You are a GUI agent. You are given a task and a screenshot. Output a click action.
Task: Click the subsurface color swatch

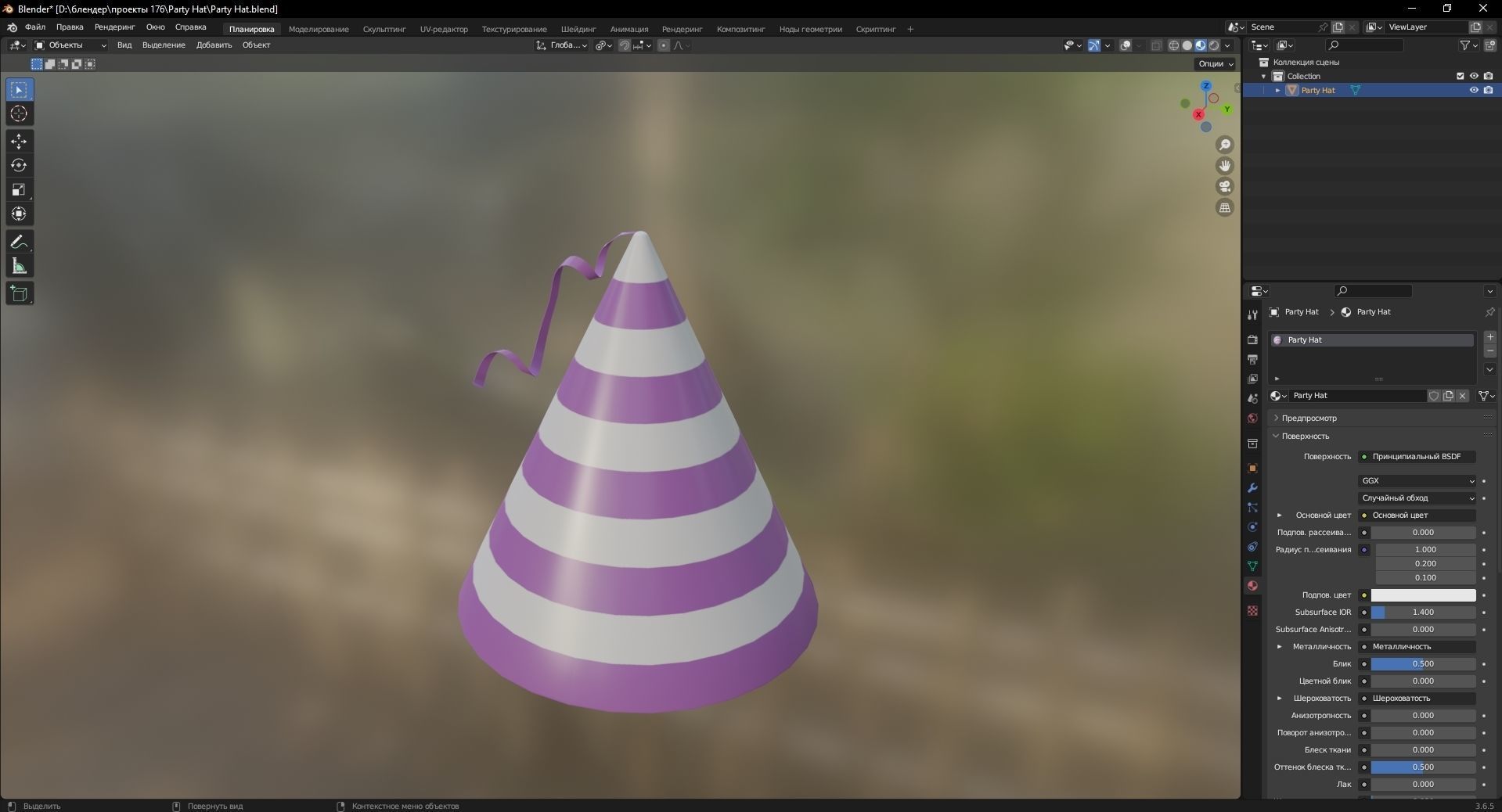pyautogui.click(x=1423, y=595)
